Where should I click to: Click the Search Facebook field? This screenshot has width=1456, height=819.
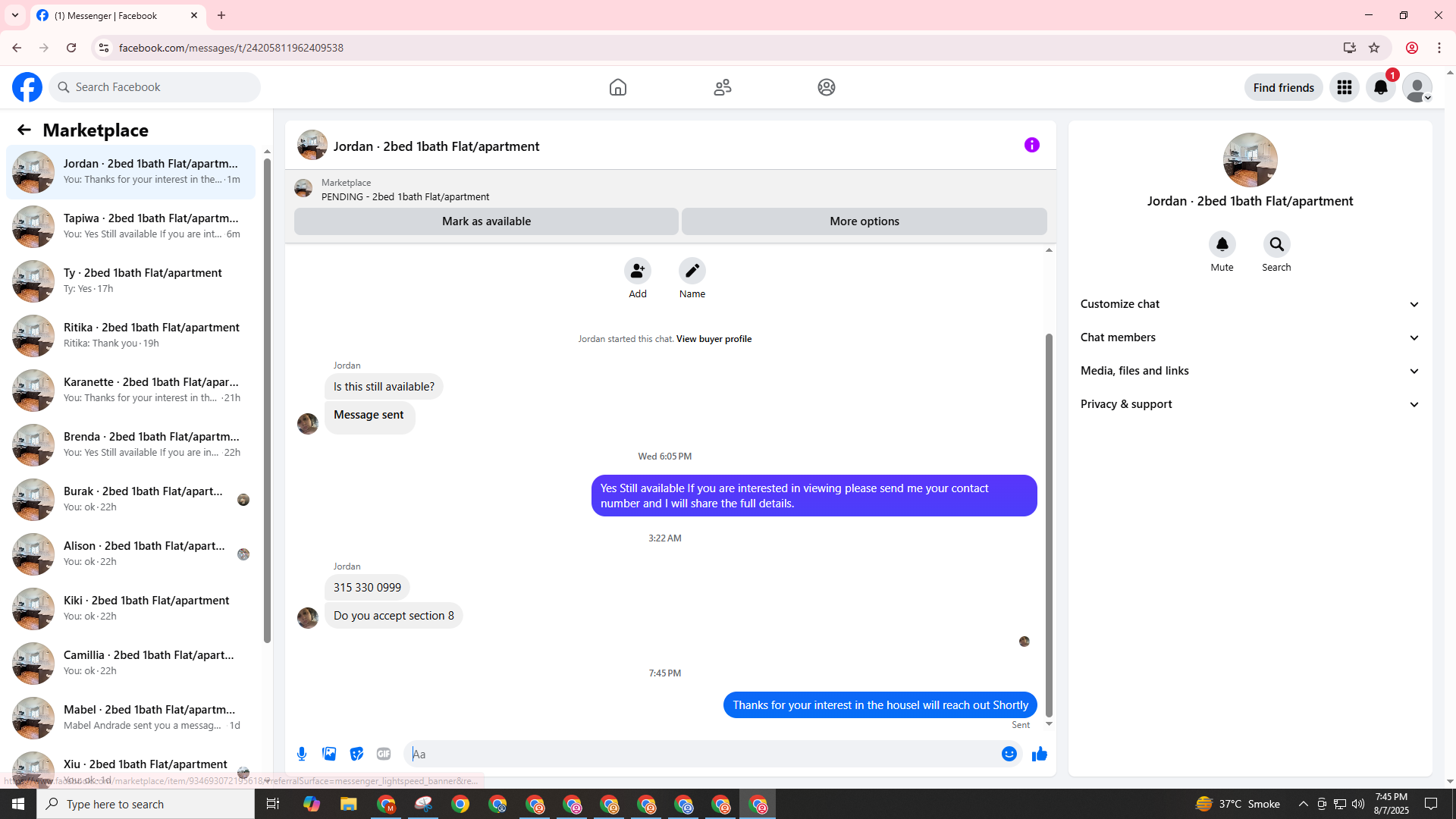(x=155, y=87)
